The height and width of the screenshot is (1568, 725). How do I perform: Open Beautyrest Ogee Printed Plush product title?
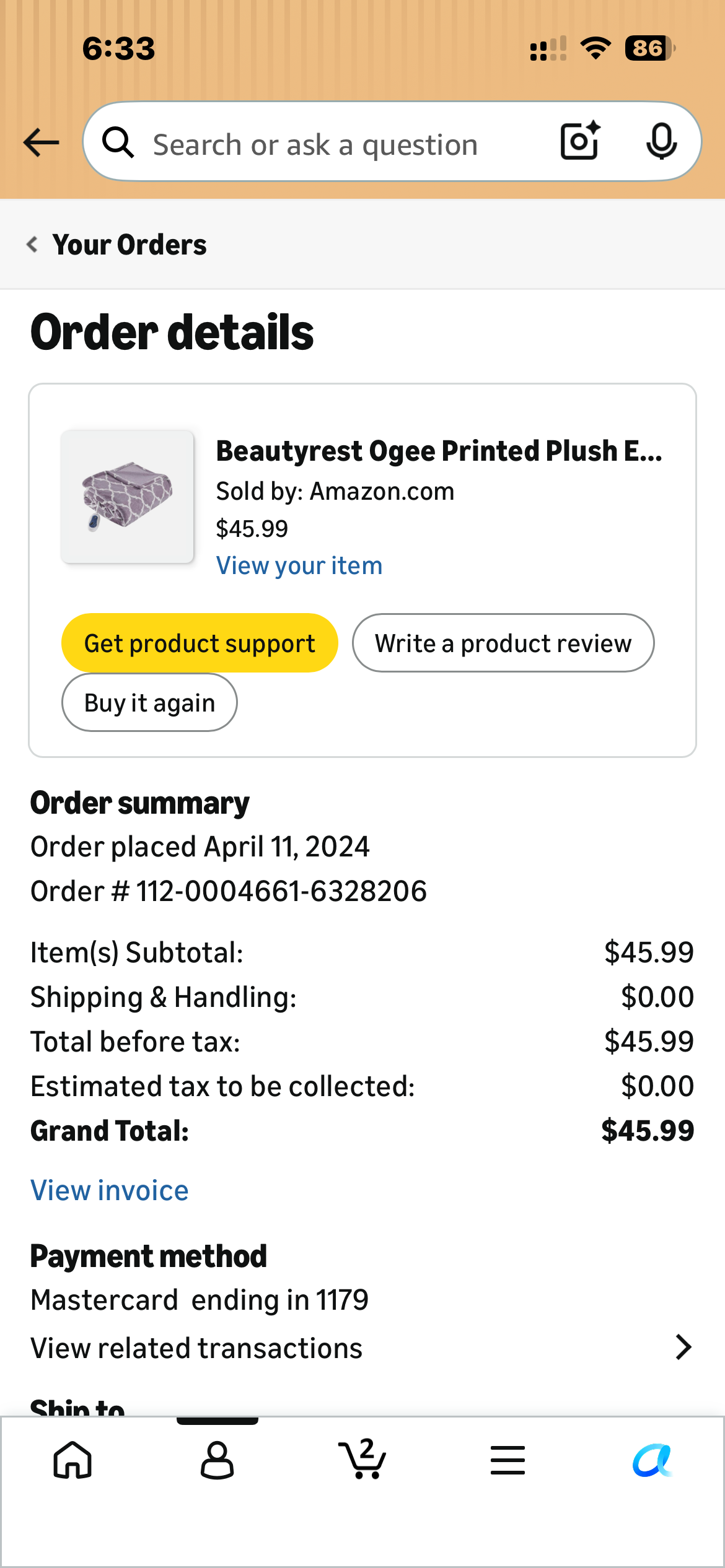(439, 451)
